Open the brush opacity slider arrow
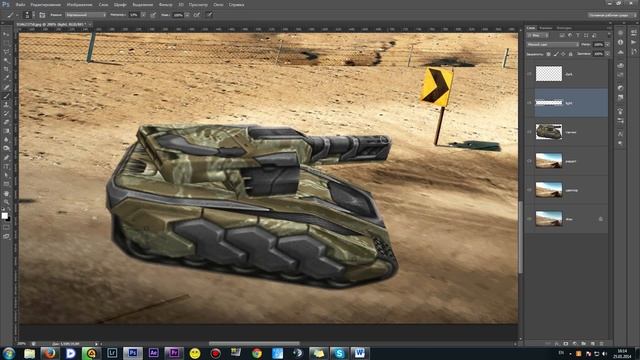 [x=143, y=15]
